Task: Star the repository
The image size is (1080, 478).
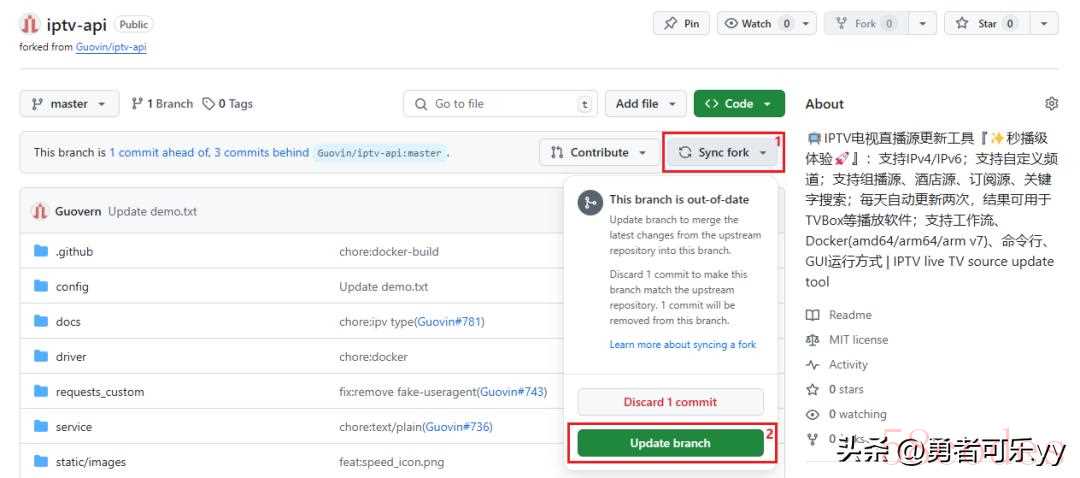Action: (986, 23)
